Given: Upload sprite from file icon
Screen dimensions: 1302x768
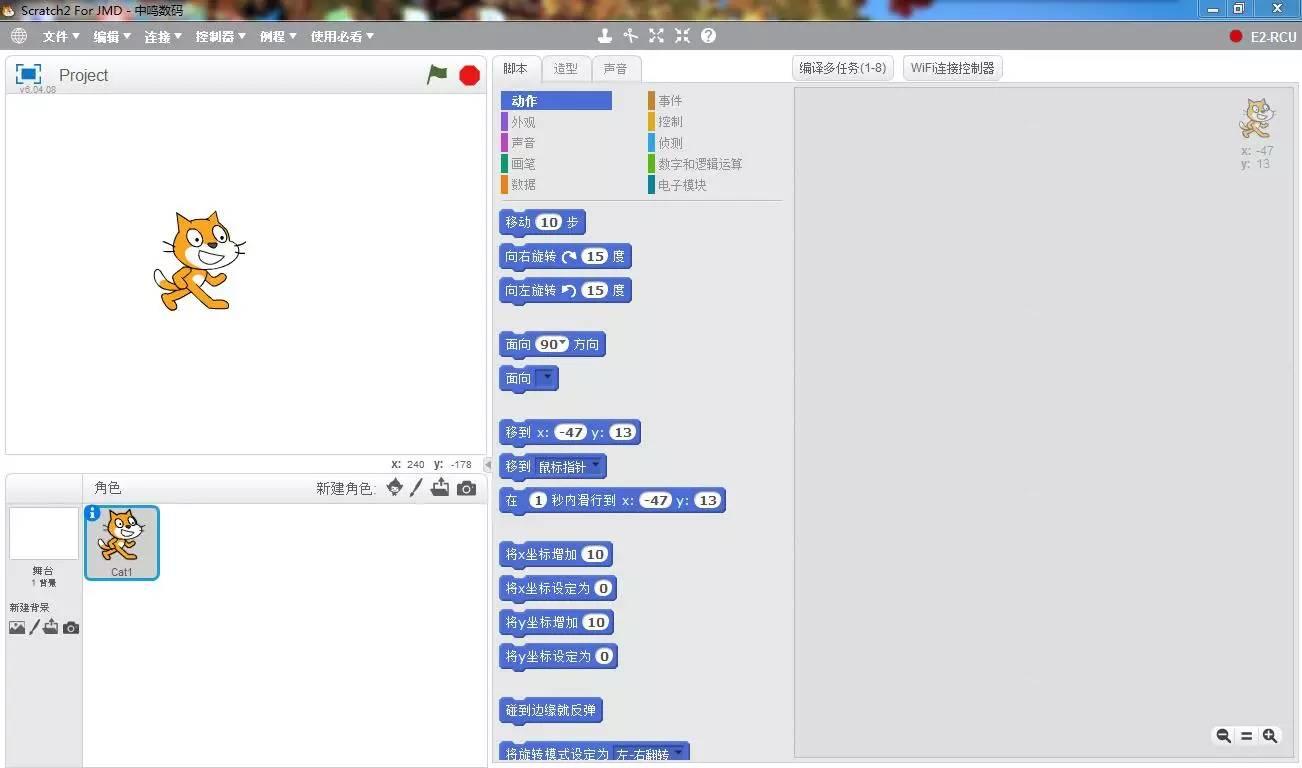Looking at the screenshot, I should (440, 488).
